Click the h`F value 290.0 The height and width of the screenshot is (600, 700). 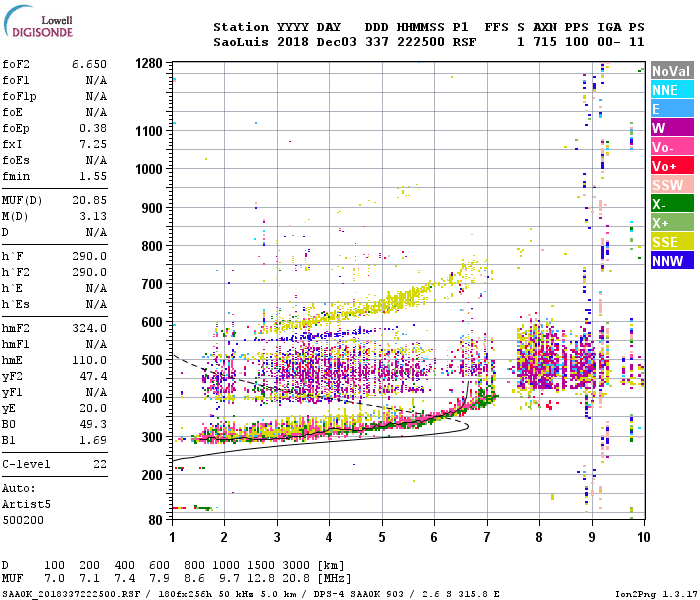tap(89, 256)
